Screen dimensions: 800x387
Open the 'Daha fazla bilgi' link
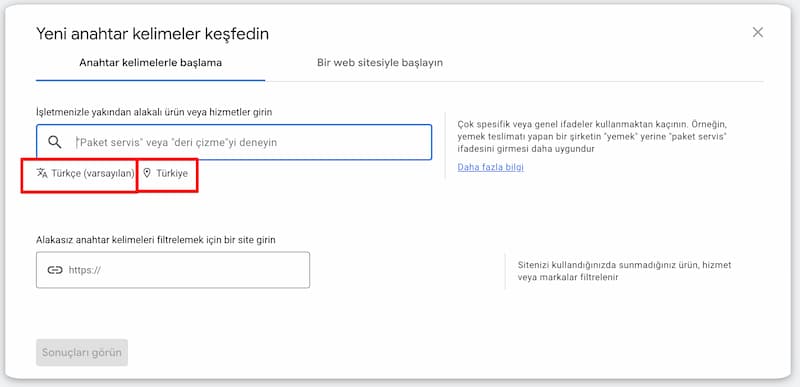point(490,167)
